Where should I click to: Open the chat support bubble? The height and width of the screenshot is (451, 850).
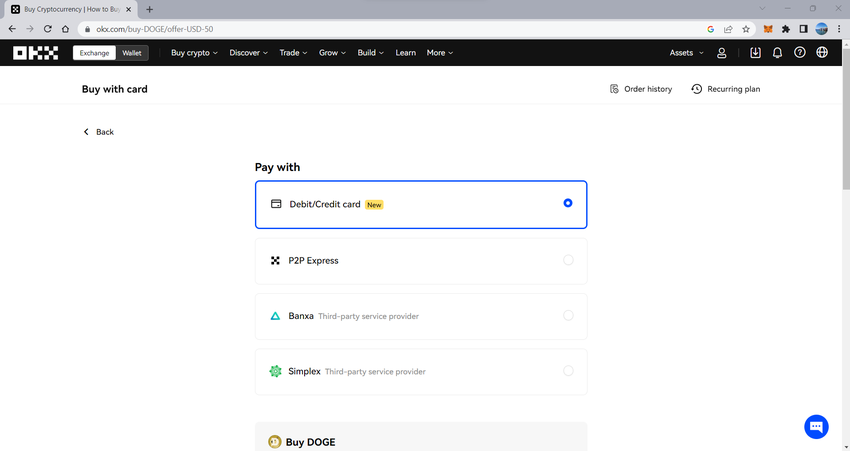pos(816,426)
